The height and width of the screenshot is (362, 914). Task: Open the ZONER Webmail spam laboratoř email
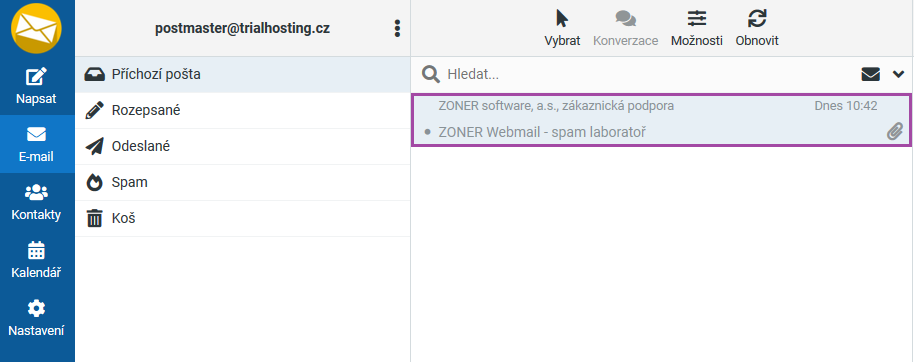pyautogui.click(x=660, y=120)
